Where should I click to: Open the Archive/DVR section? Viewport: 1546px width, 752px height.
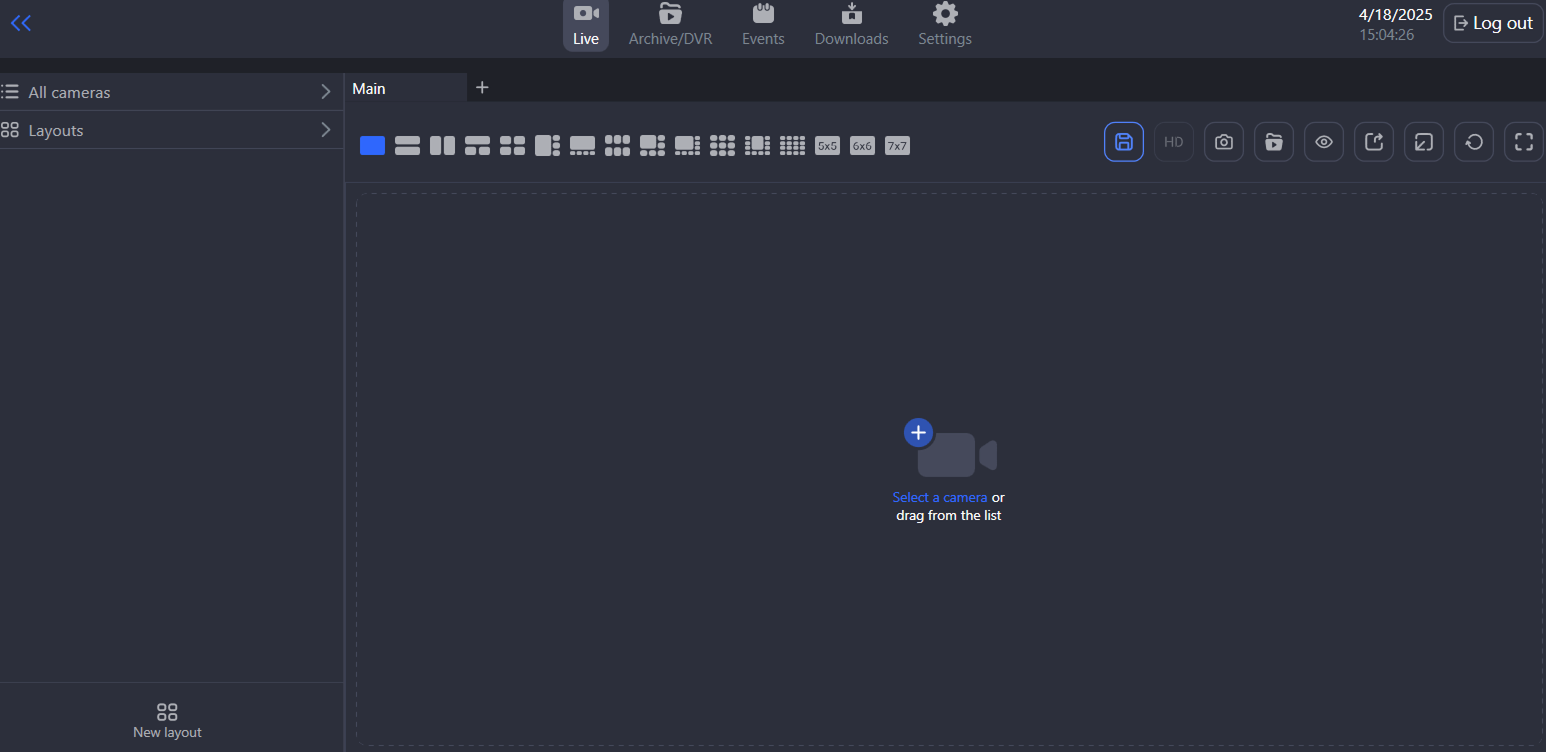(670, 25)
